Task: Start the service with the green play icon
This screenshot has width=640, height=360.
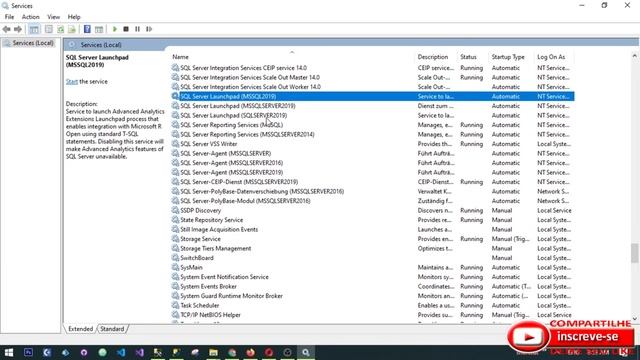Action: pos(115,29)
